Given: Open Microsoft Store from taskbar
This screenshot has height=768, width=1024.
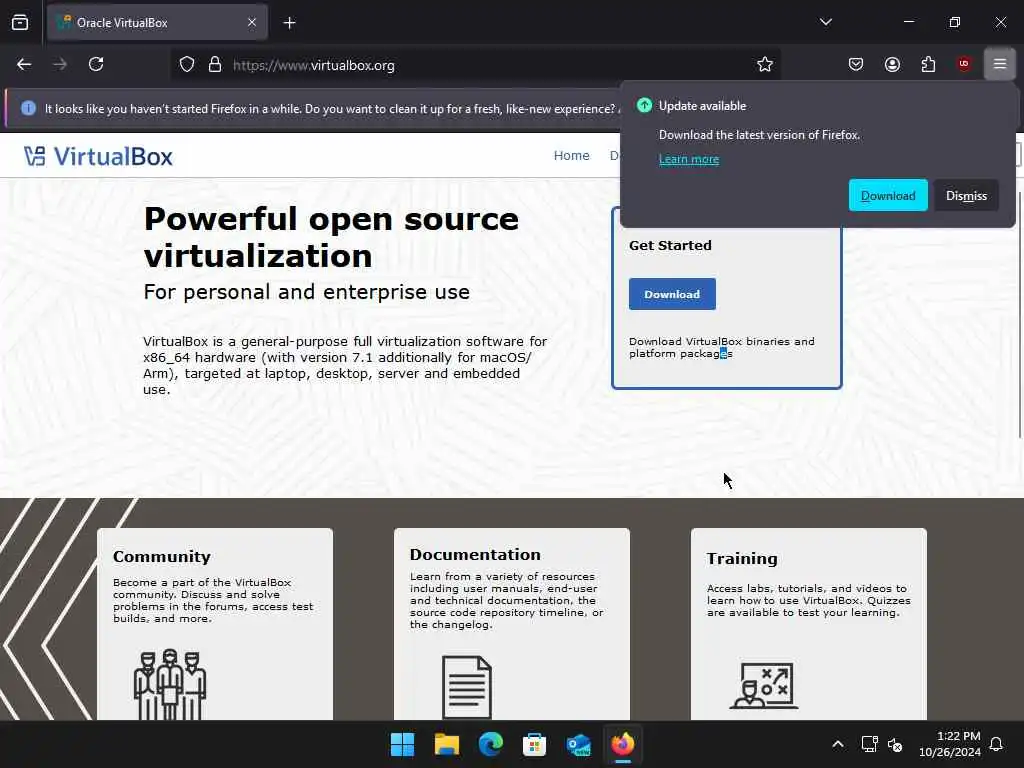Looking at the screenshot, I should pos(534,744).
